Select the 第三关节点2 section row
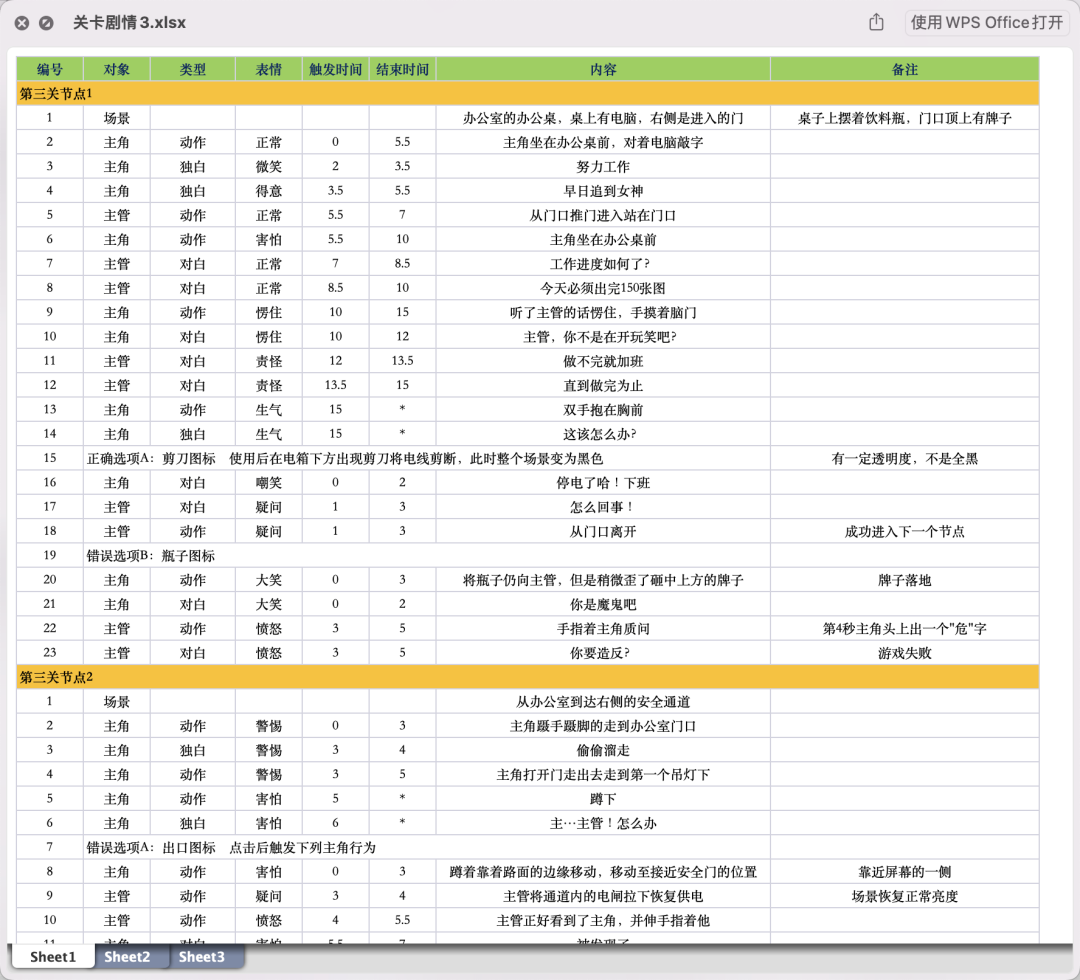The width and height of the screenshot is (1080, 980). 528,677
